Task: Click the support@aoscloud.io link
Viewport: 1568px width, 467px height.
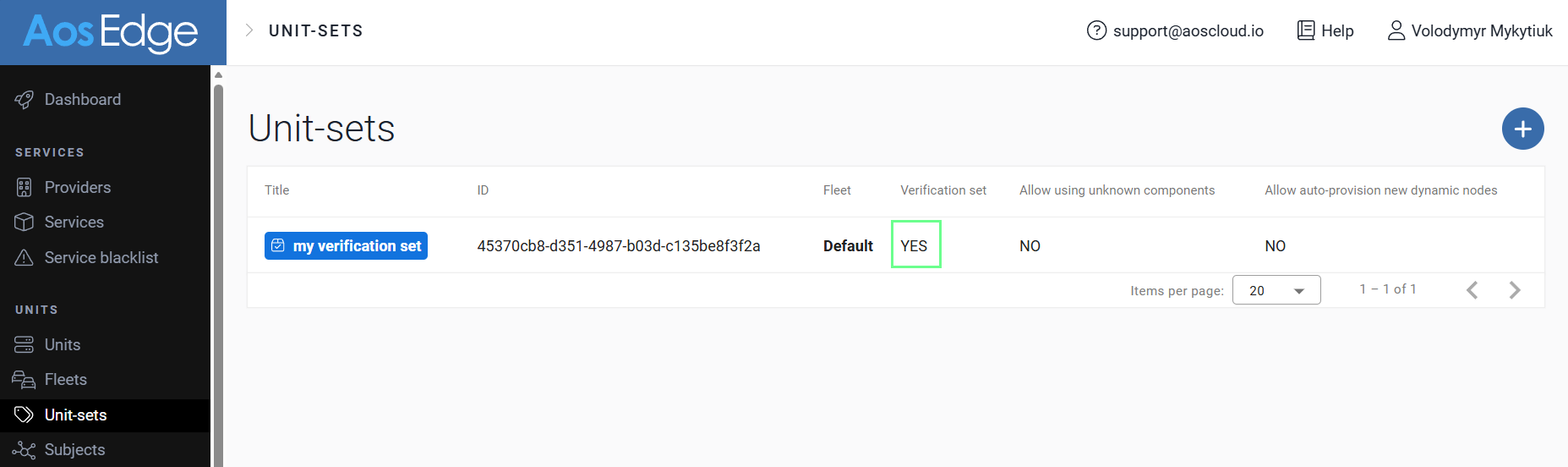Action: [1188, 31]
